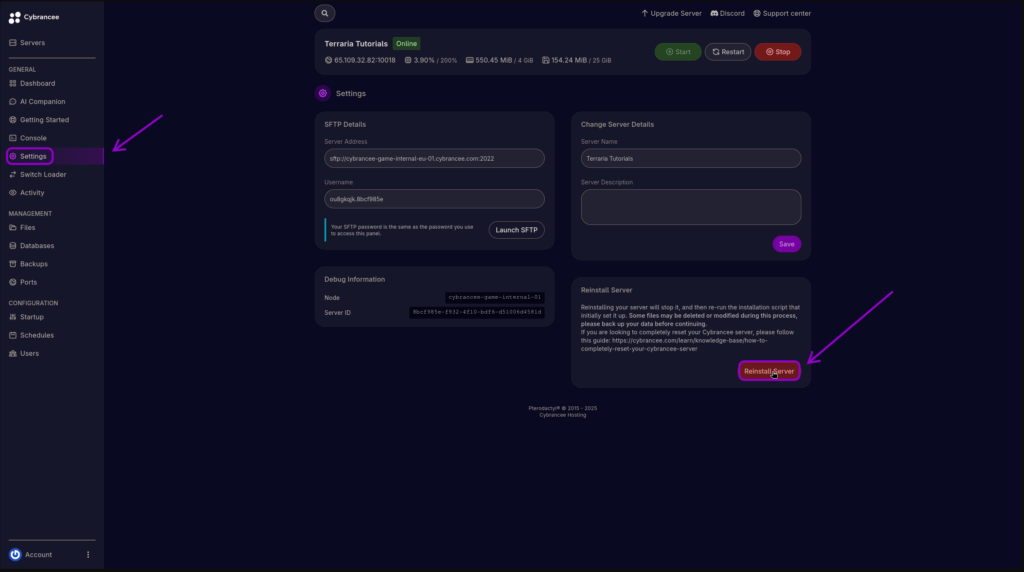Image resolution: width=1024 pixels, height=572 pixels.
Task: Click the Startup sliders icon
Action: 12,317
